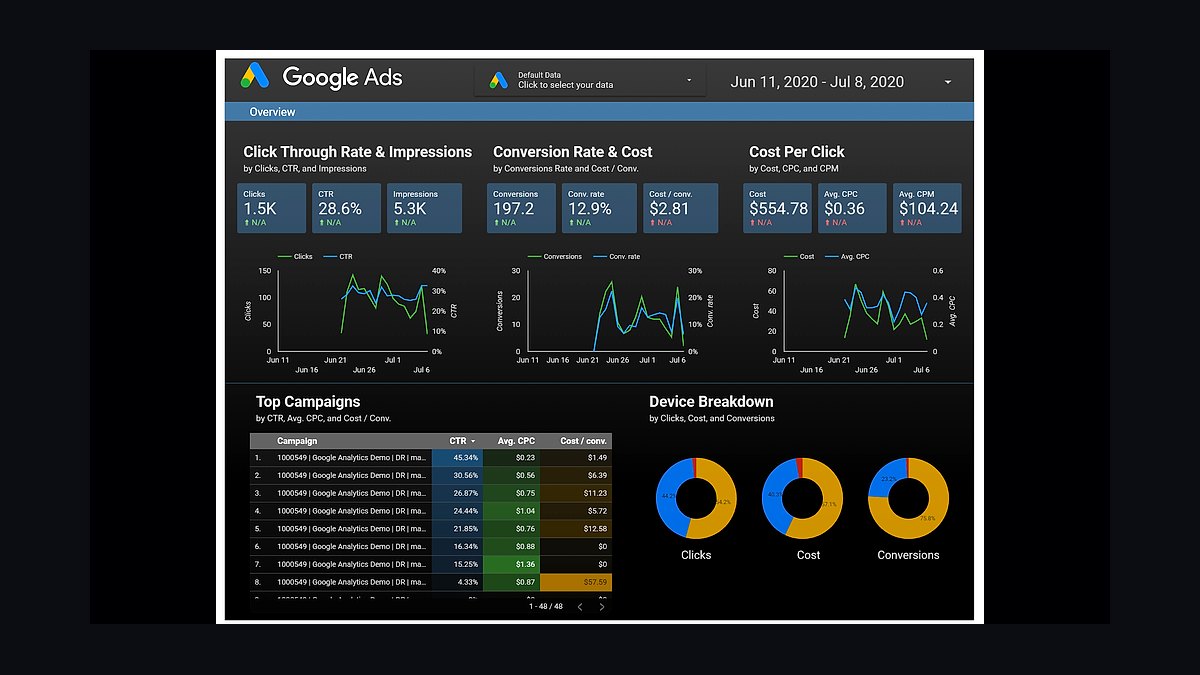This screenshot has height=675, width=1200.
Task: Click the 26.87% CTR cell
Action: 457,493
